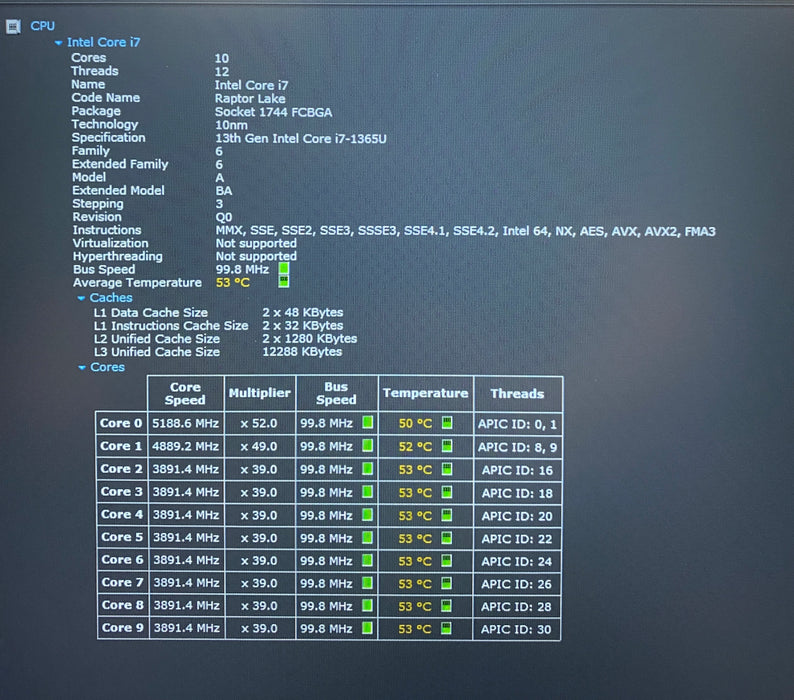794x700 pixels.
Task: Click Core 0 temperature value 50 °C
Action: coord(415,423)
